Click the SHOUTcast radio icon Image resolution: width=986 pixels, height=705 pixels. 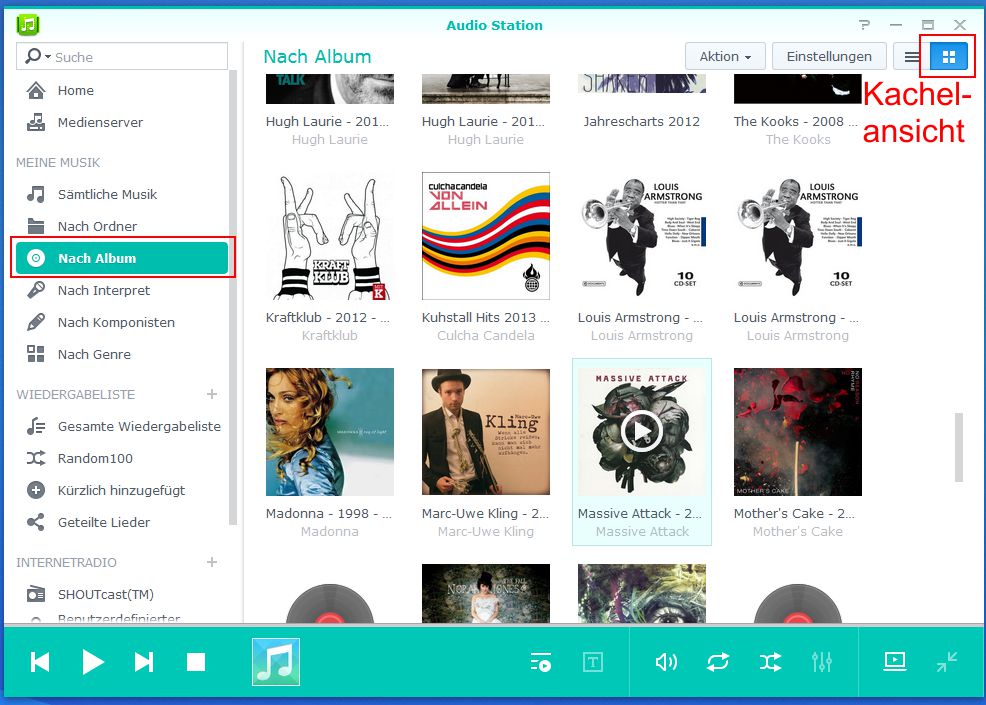click(x=36, y=594)
